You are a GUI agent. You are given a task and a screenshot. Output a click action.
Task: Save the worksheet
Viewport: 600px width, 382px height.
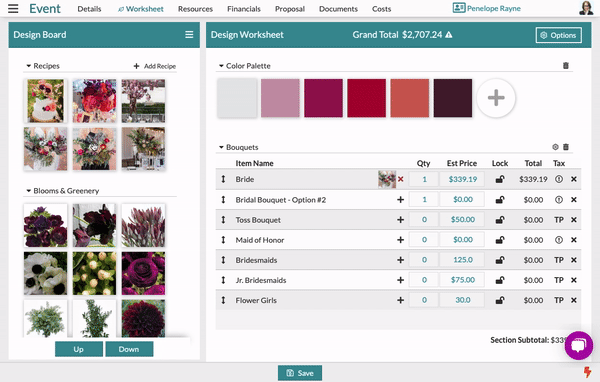point(300,373)
